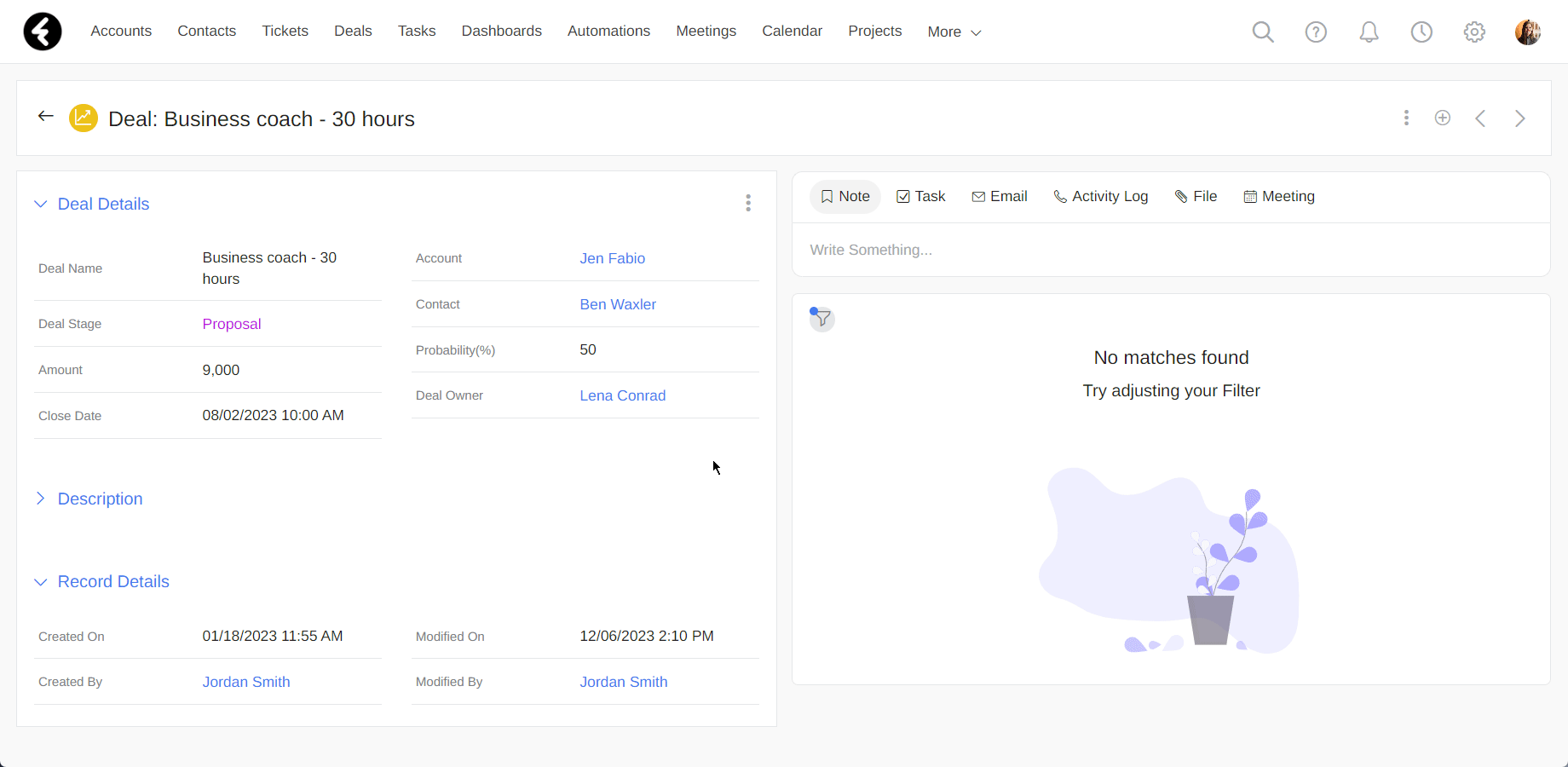Screen dimensions: 1568x767
Task: Open the More navigation dropdown
Action: coord(954,32)
